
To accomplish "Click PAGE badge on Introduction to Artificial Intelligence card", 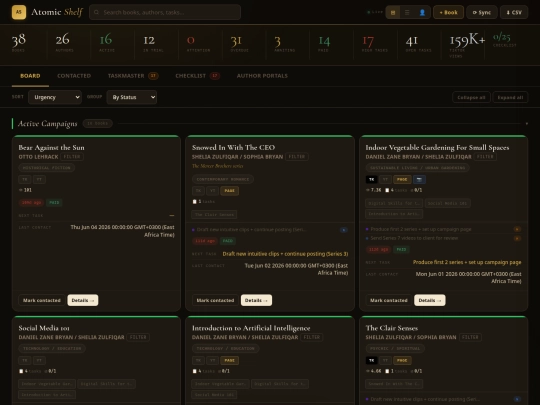I will pyautogui.click(x=229, y=361).
